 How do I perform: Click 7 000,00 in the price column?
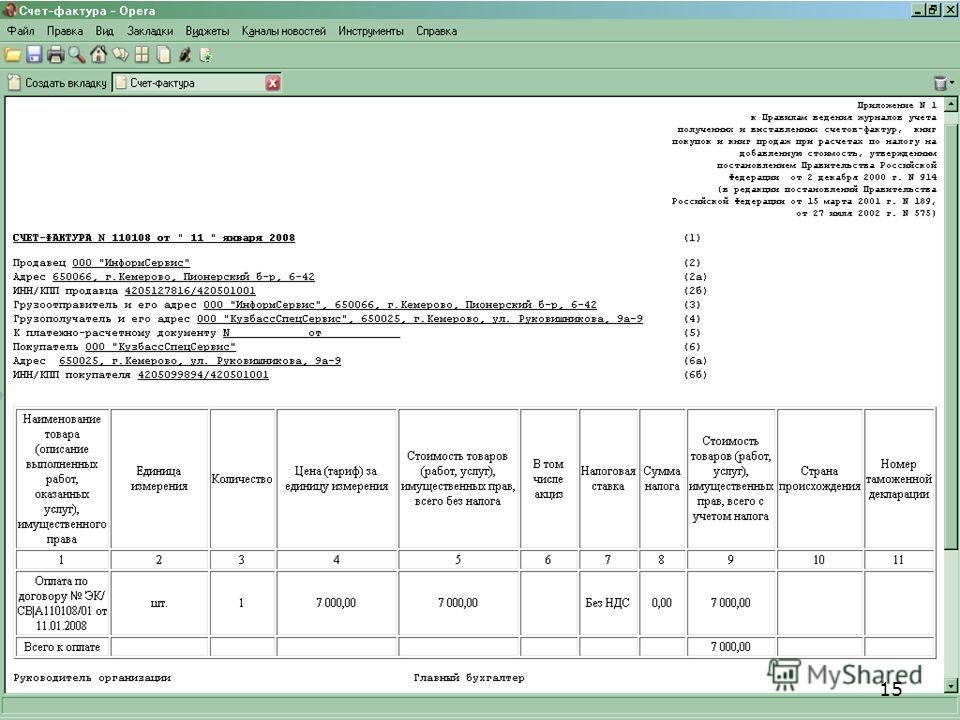coord(337,603)
